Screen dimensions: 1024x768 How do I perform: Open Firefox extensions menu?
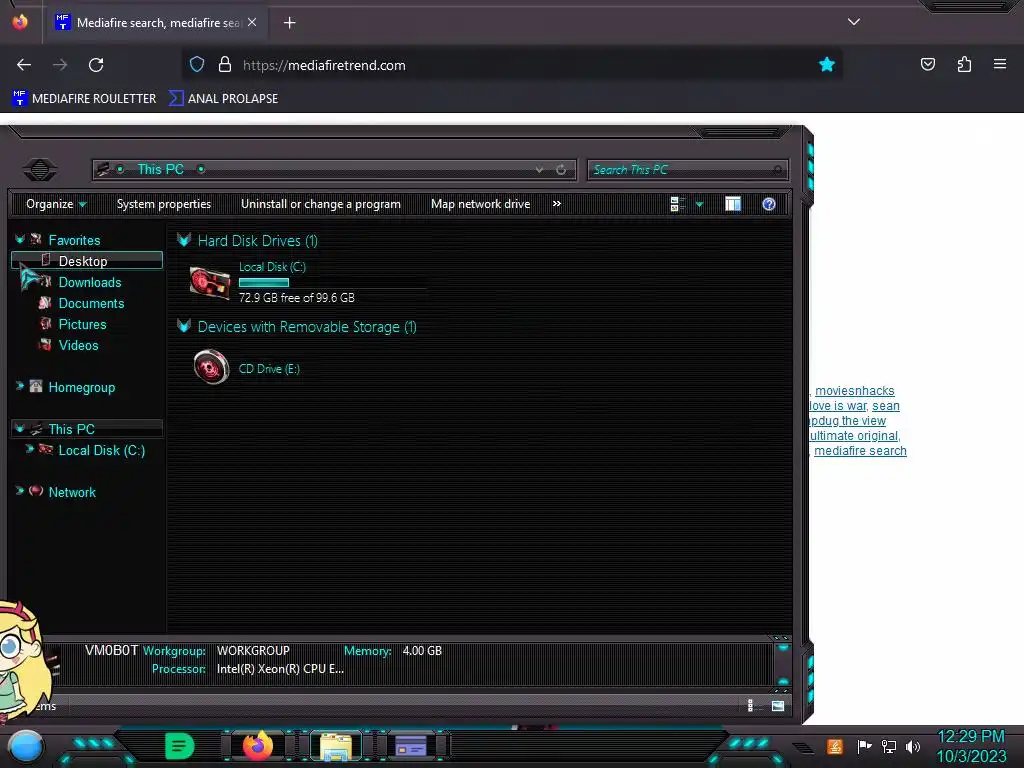click(964, 64)
